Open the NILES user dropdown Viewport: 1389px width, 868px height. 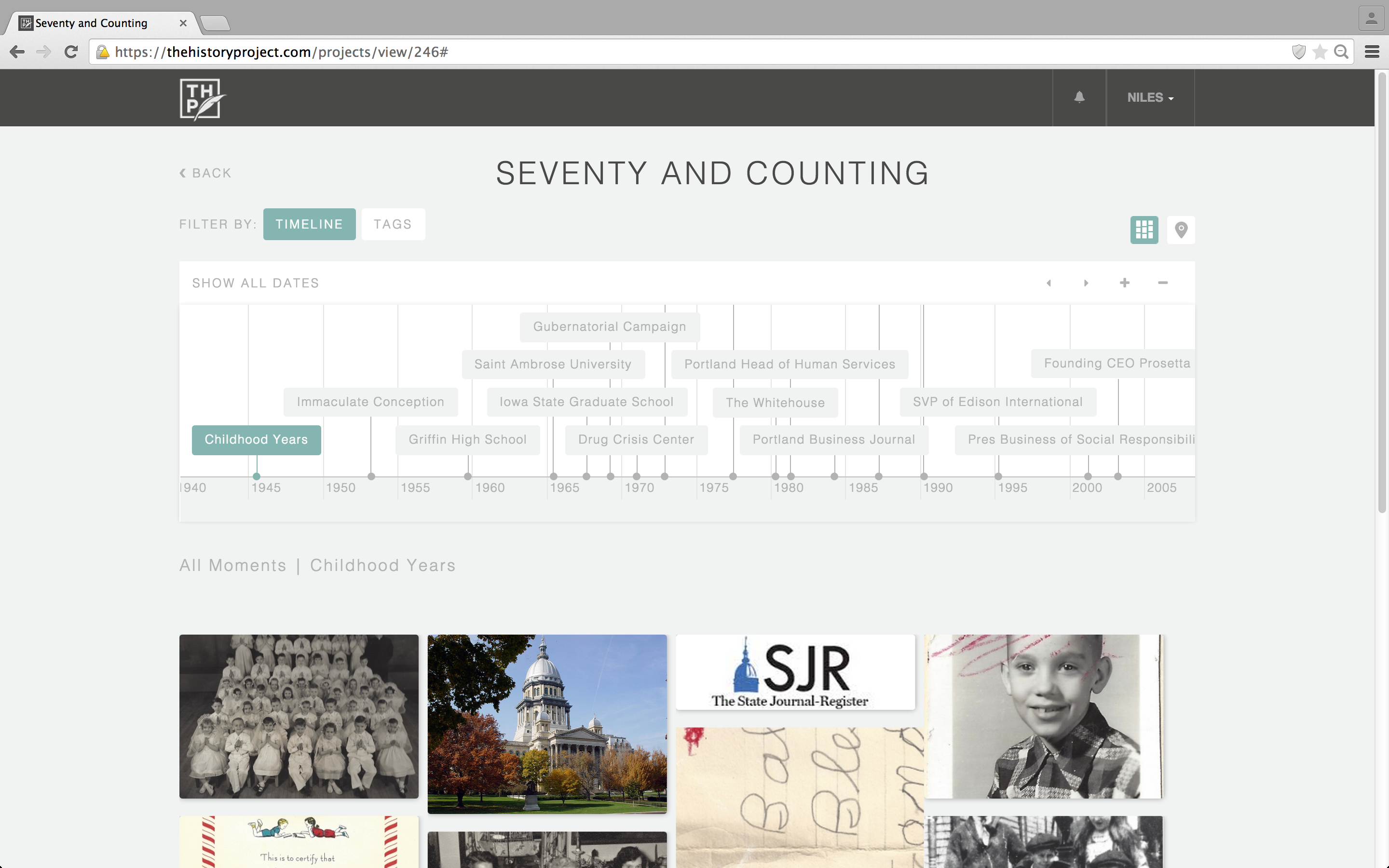point(1150,97)
